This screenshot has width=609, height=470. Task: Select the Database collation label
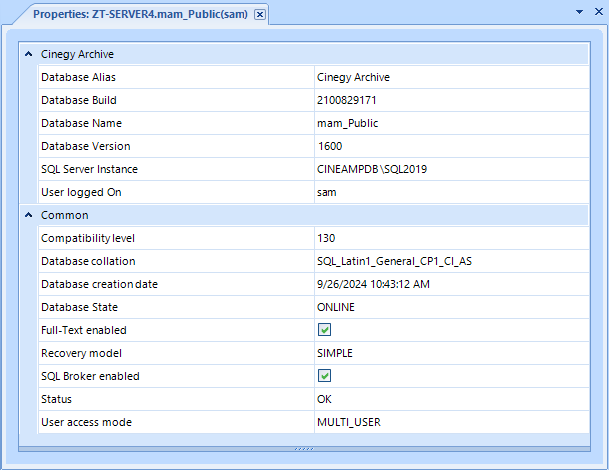click(88, 261)
